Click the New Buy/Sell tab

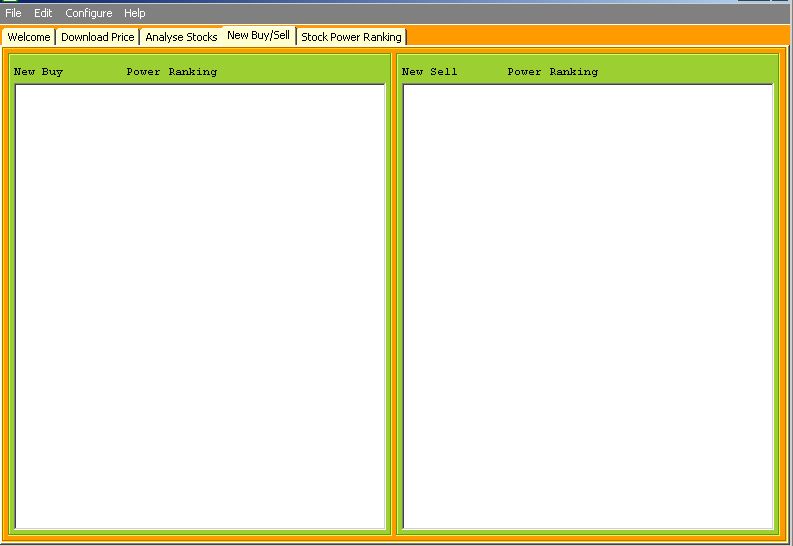pos(259,35)
